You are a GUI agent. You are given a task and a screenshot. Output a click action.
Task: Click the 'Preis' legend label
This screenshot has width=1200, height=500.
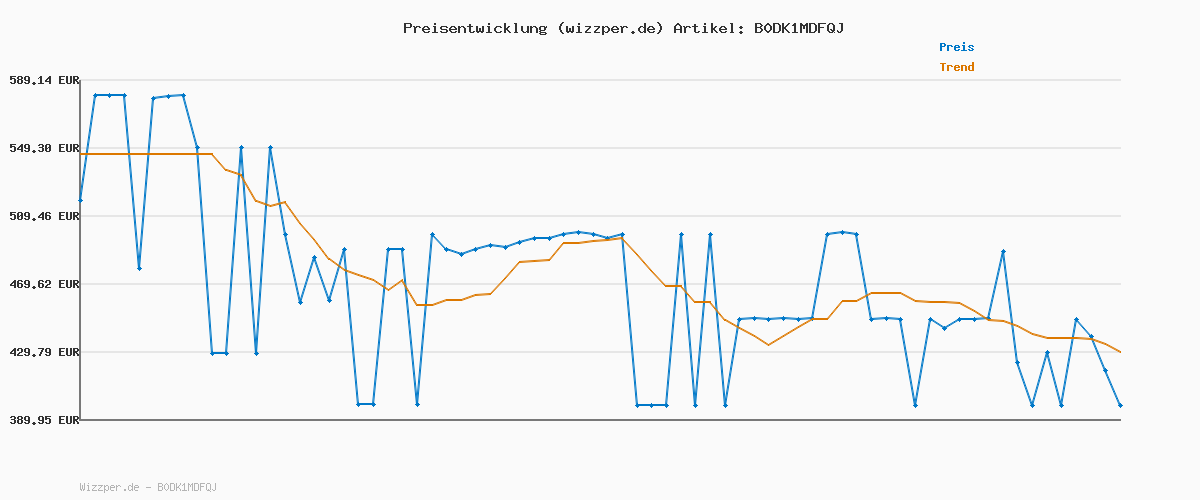pyautogui.click(x=956, y=47)
